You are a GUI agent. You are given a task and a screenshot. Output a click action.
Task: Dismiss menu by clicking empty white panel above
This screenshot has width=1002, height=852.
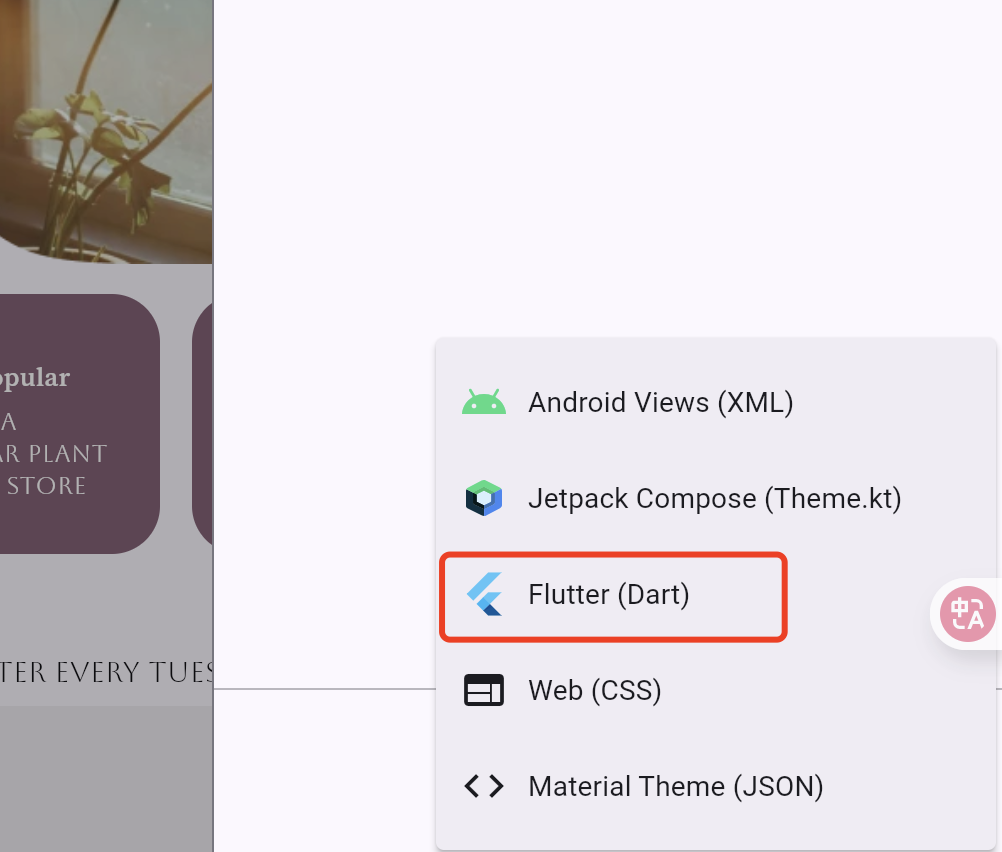point(607,166)
